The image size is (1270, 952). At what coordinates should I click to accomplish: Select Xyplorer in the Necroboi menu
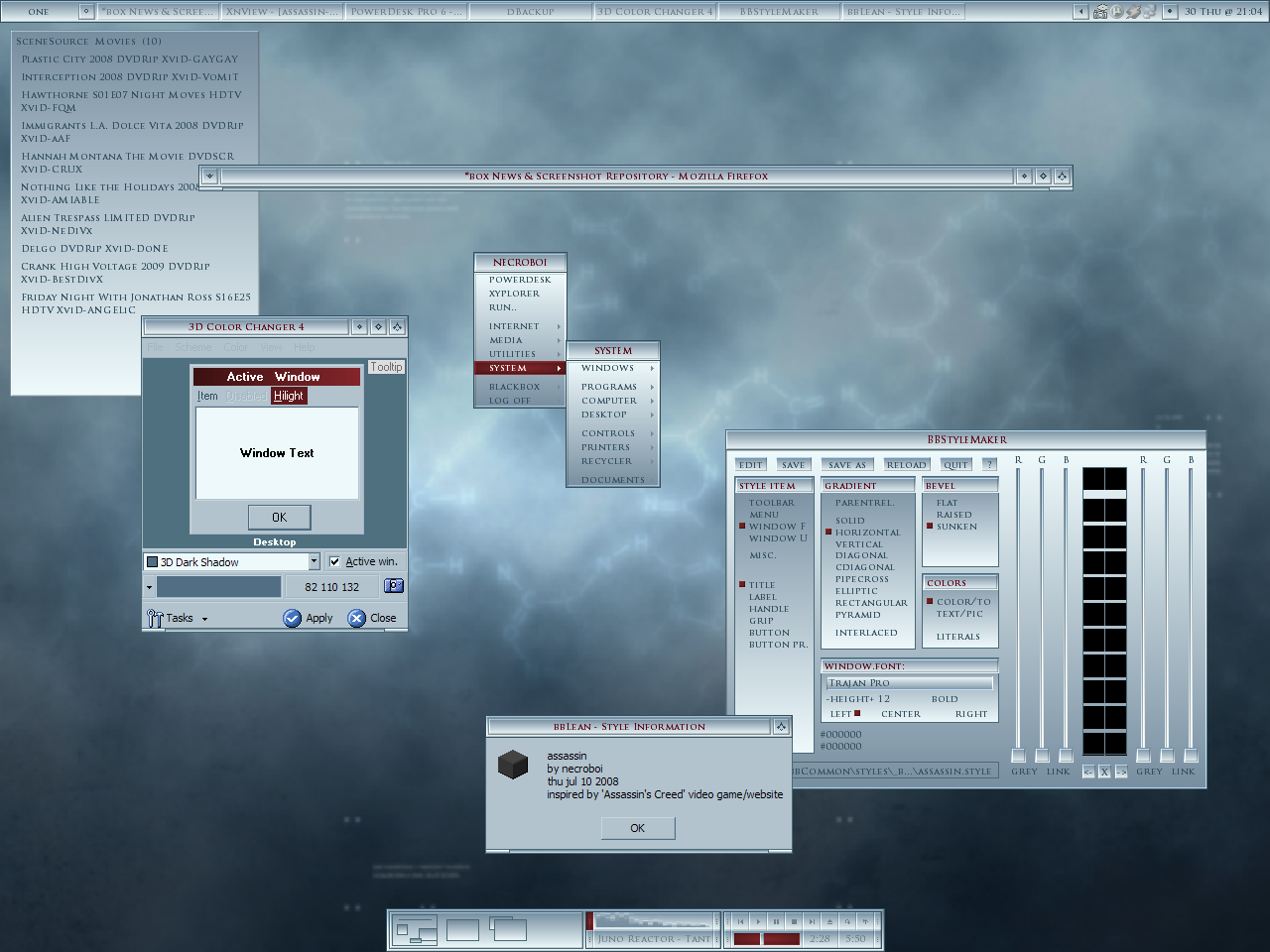point(520,294)
